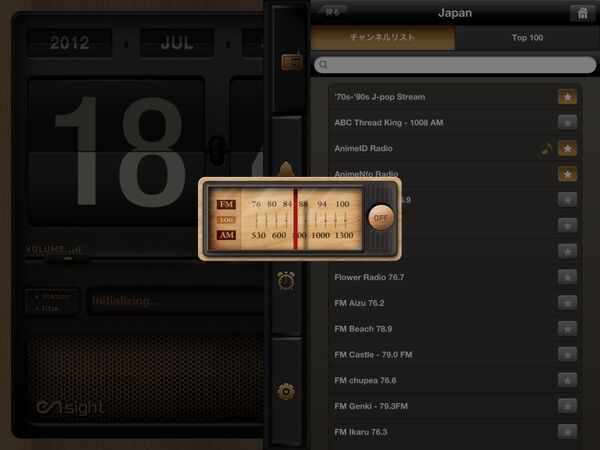Favorite the station above Flower Radio 76.7
Screen dimensions: 600x450
tap(567, 251)
